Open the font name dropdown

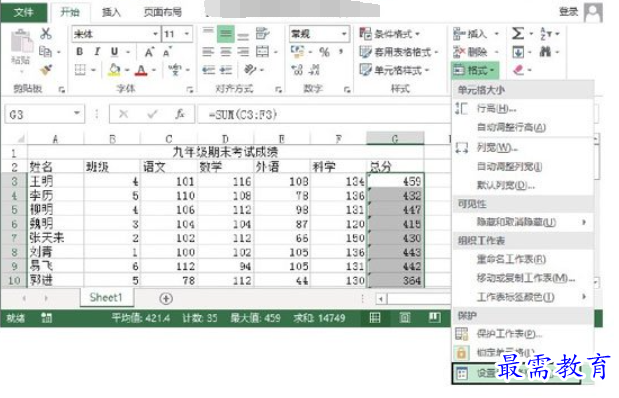click(x=156, y=34)
